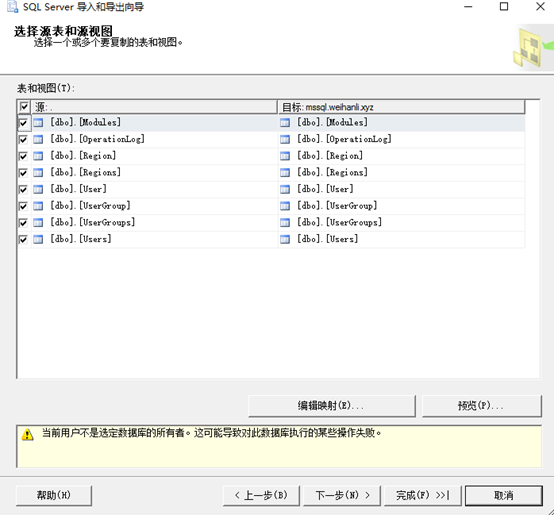Select destination cell [dbo].[OperationLog]
This screenshot has width=554, height=515.
click(x=401, y=139)
